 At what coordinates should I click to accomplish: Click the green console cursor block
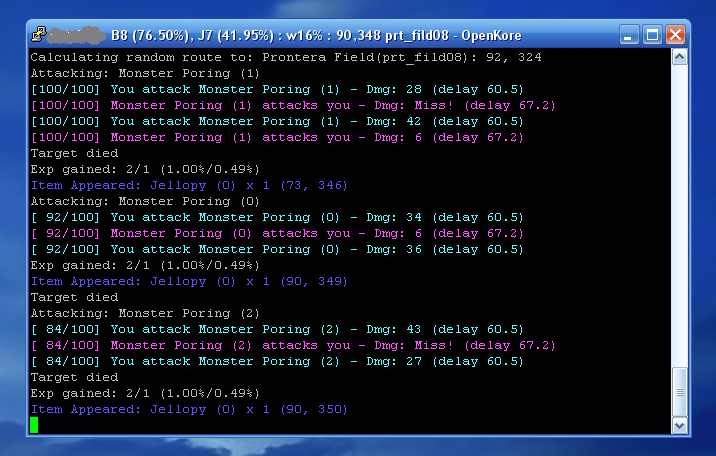tap(34, 425)
